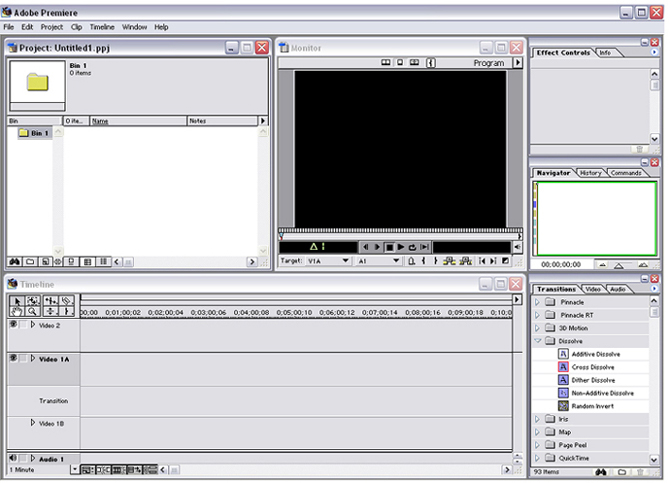Viewport: 670px width, 483px height.
Task: Click the Loop playback button in Monitor
Action: pos(412,247)
